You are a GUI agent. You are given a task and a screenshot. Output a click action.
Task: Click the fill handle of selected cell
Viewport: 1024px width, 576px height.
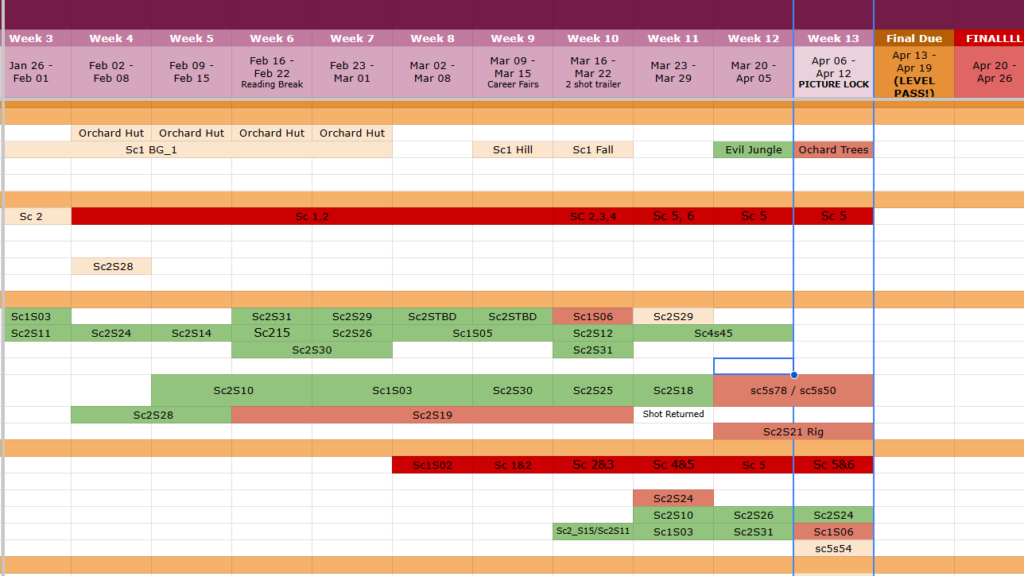(x=794, y=375)
